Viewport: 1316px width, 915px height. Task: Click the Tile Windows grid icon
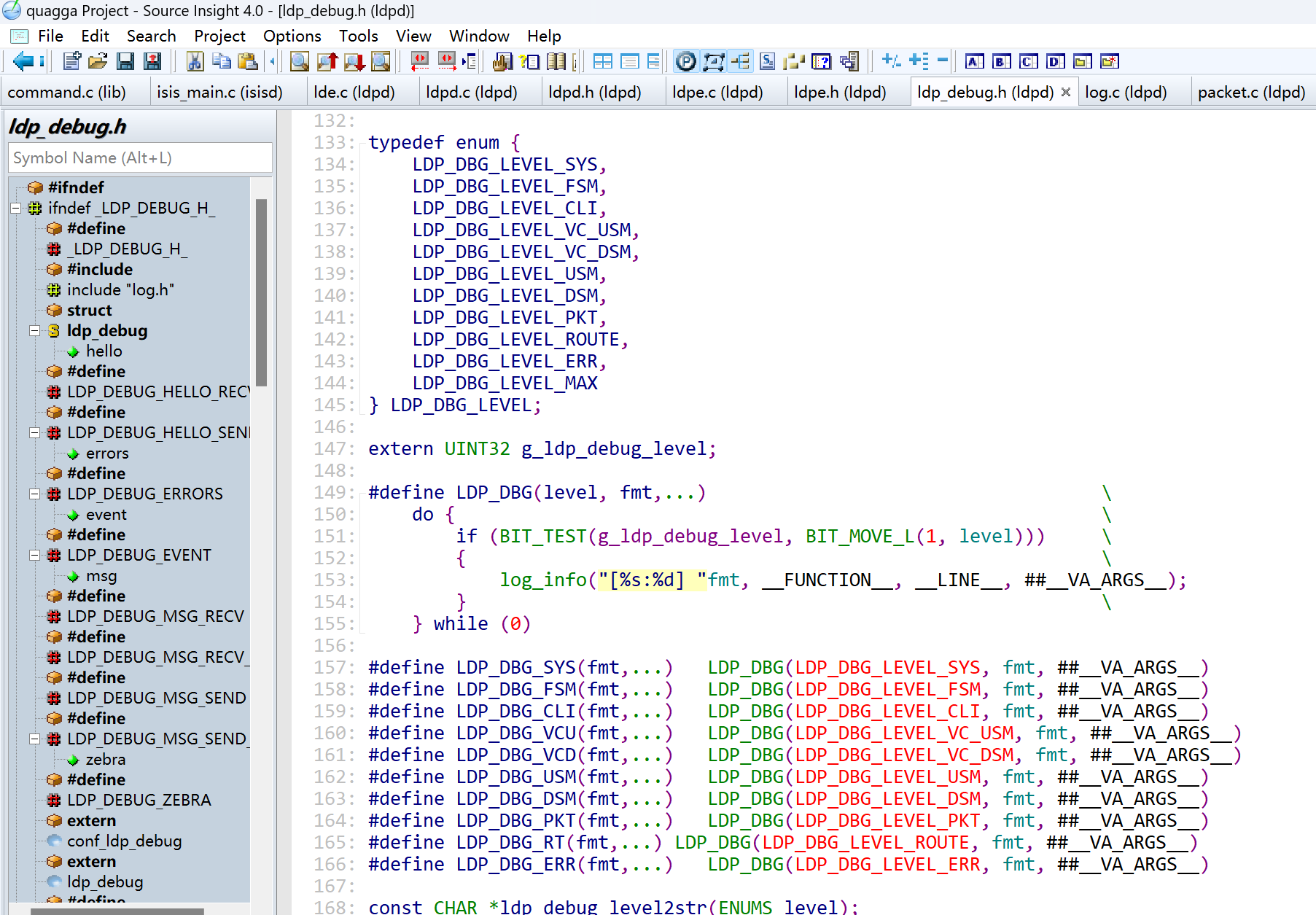coord(603,61)
